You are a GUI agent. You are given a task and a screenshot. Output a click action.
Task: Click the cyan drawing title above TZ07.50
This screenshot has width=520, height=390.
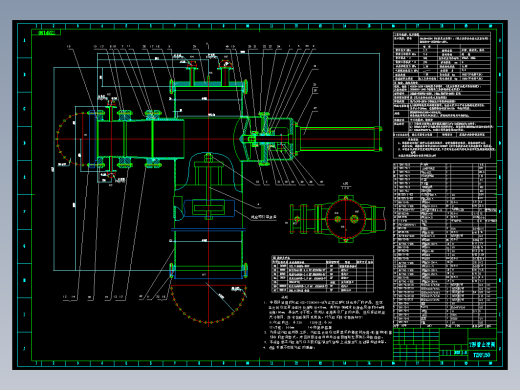tap(482, 345)
